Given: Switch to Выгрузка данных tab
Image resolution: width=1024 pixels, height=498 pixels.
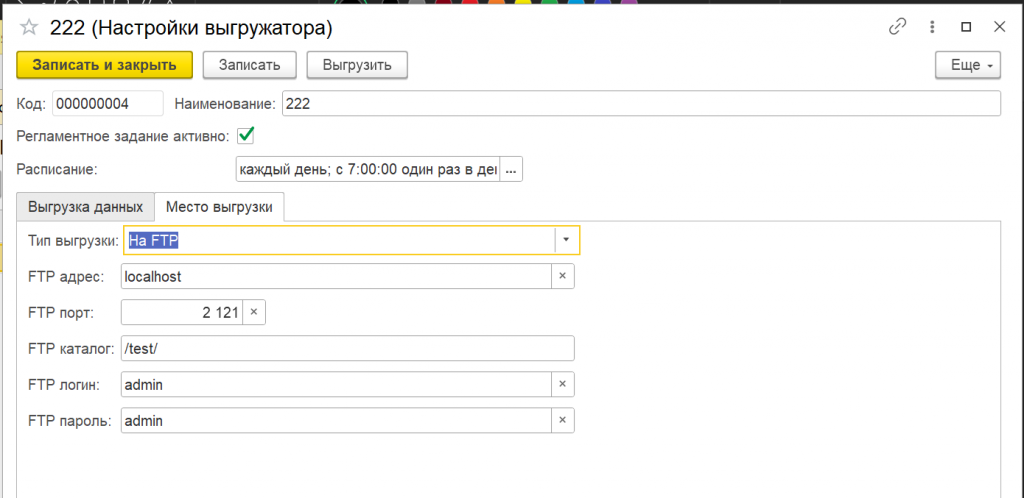Looking at the screenshot, I should [x=86, y=208].
